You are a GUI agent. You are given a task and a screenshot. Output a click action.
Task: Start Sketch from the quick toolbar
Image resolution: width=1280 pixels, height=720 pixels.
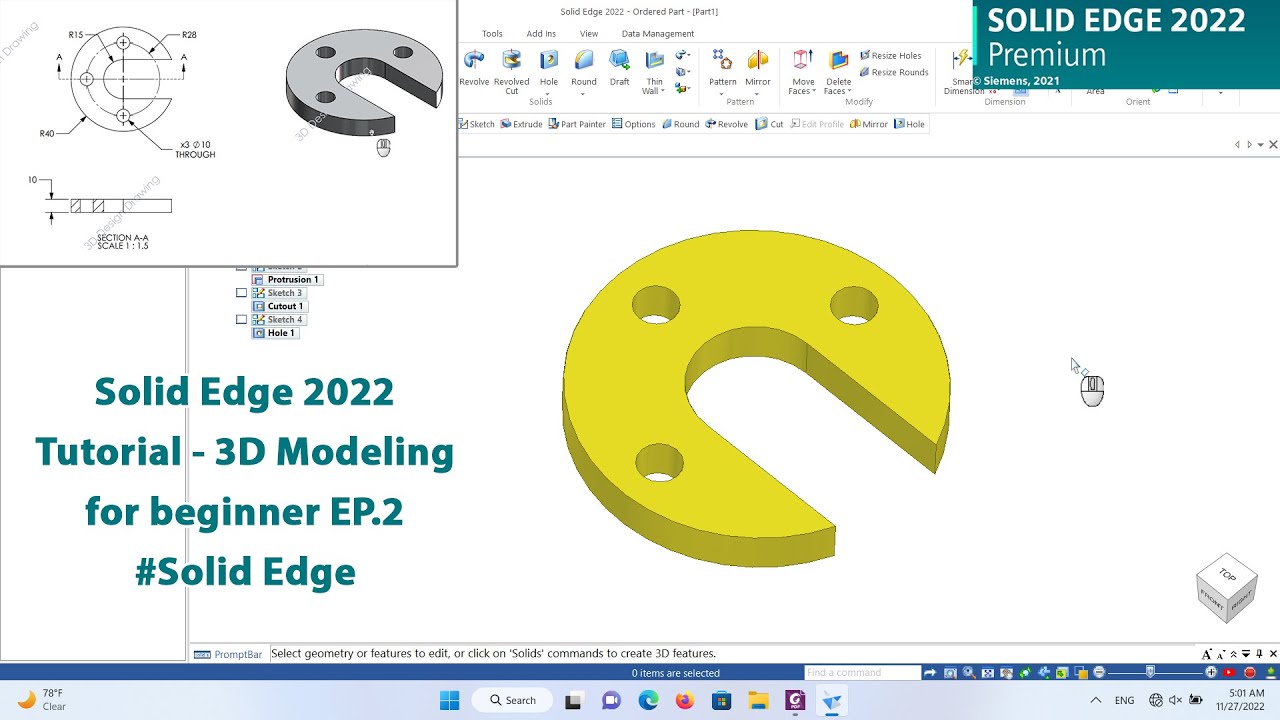click(477, 124)
